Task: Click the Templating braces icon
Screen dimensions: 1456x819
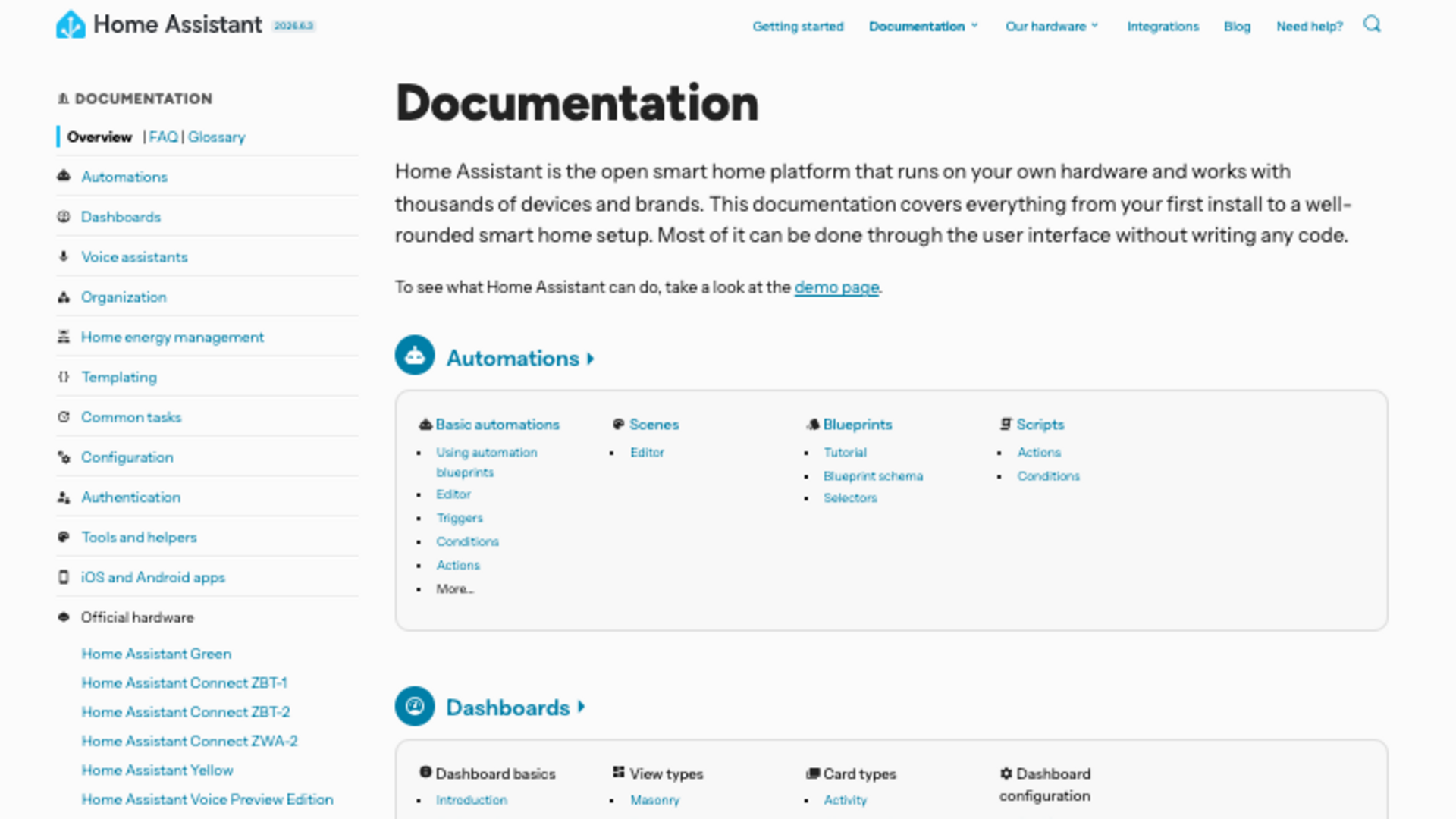Action: click(64, 377)
